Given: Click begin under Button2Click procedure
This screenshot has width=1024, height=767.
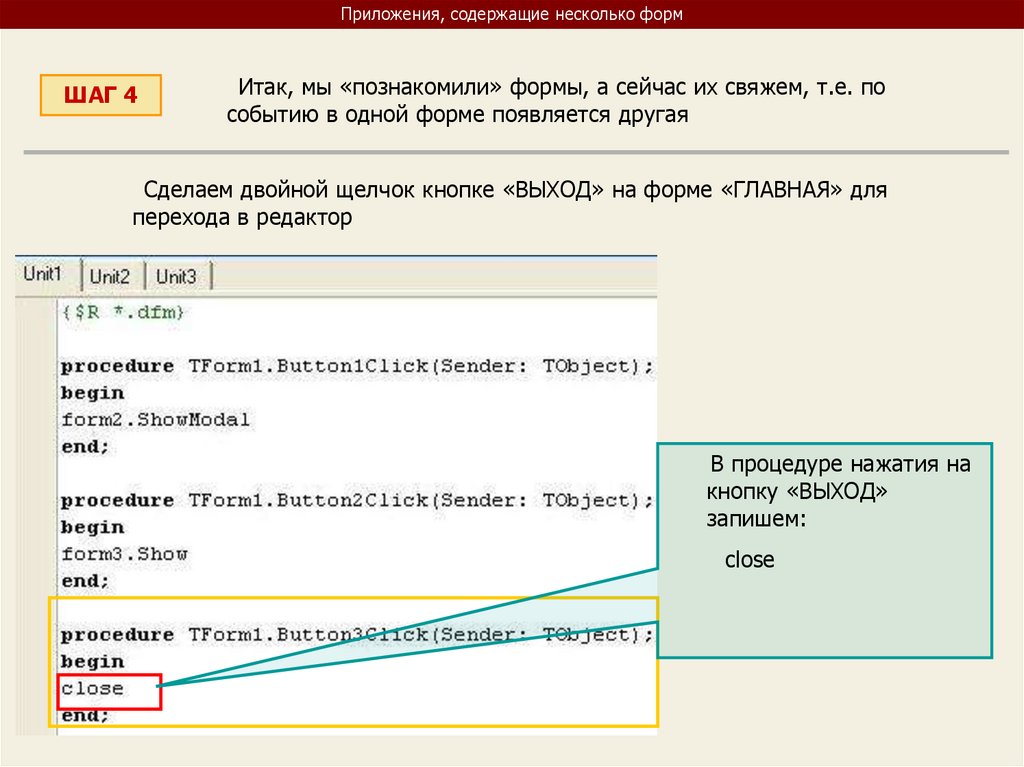Looking at the screenshot, I should (92, 528).
